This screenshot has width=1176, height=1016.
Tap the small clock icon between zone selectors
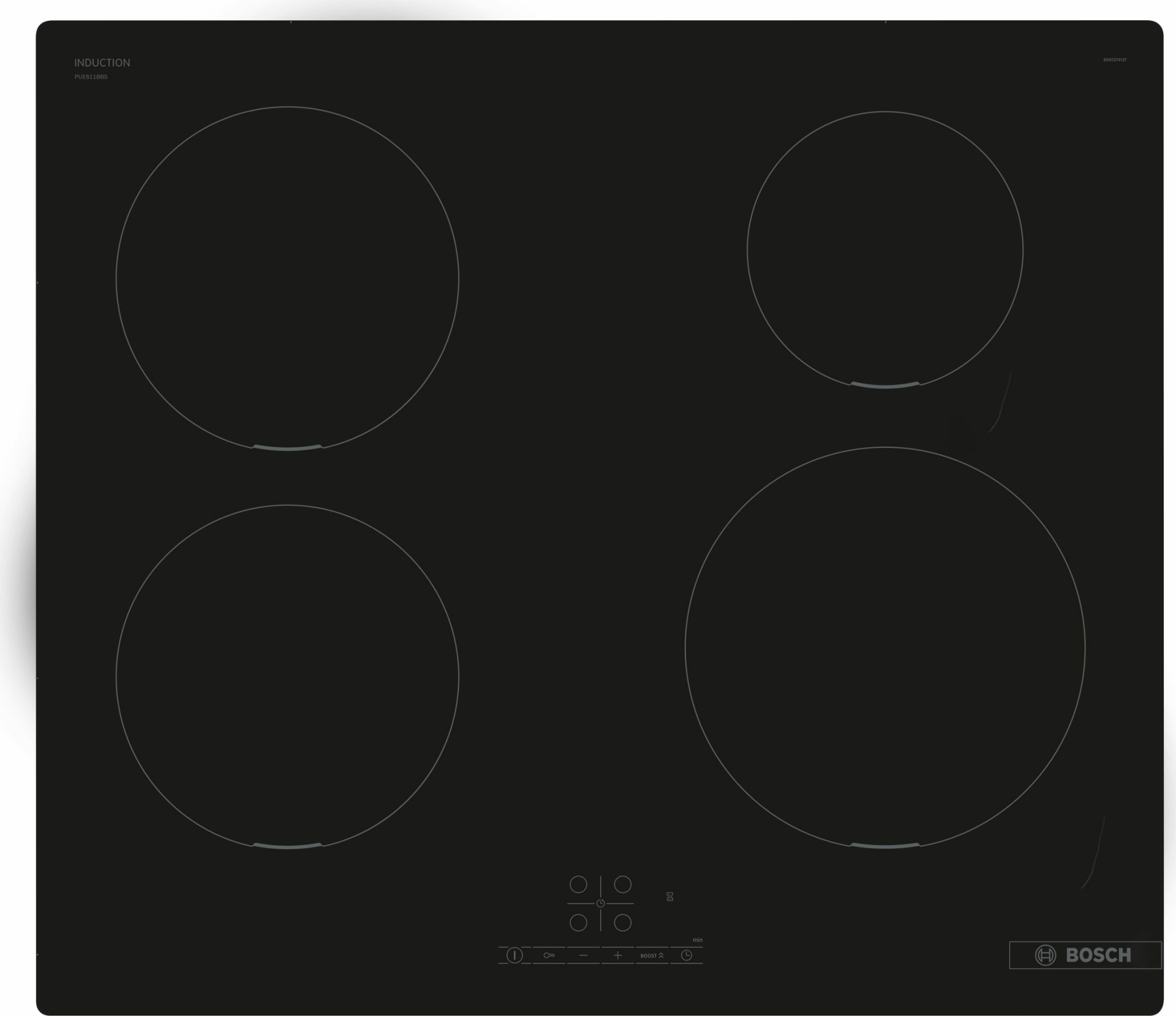pos(601,903)
